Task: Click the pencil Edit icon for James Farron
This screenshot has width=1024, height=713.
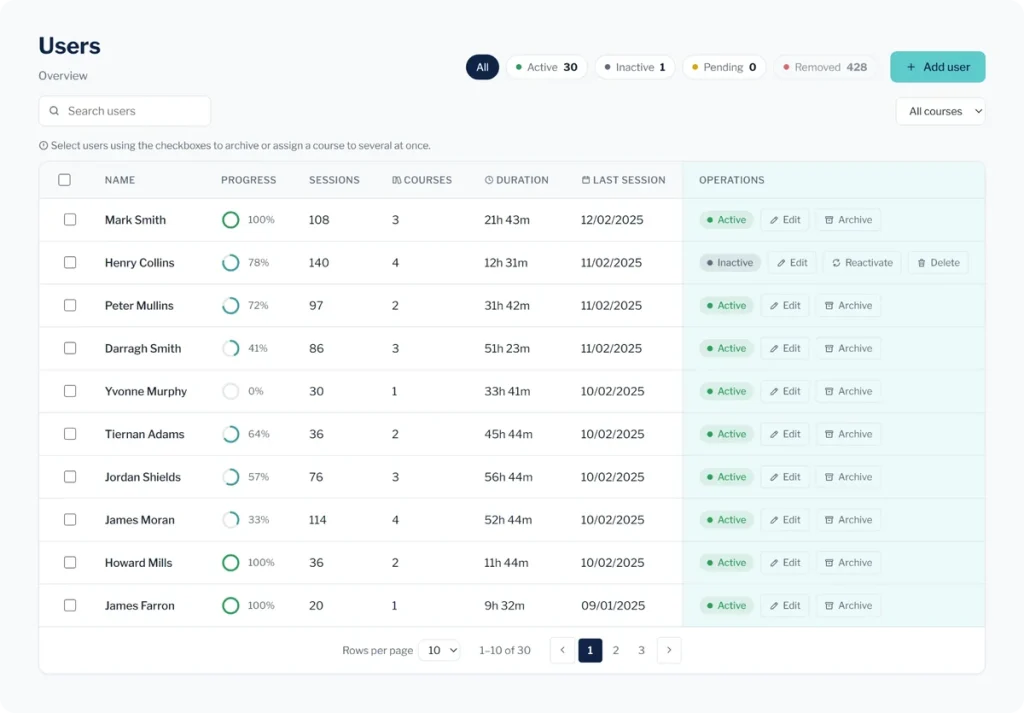Action: tap(774, 606)
